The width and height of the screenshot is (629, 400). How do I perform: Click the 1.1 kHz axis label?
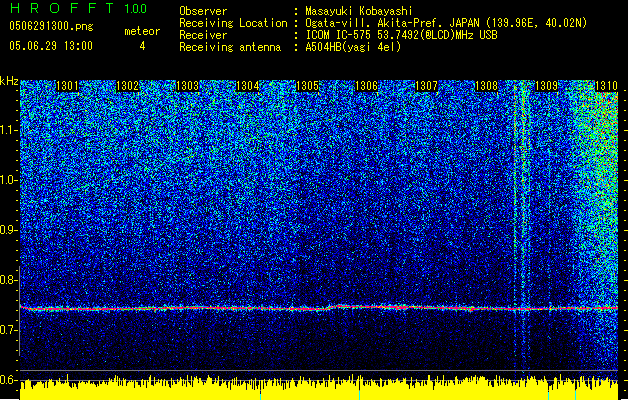[9, 130]
